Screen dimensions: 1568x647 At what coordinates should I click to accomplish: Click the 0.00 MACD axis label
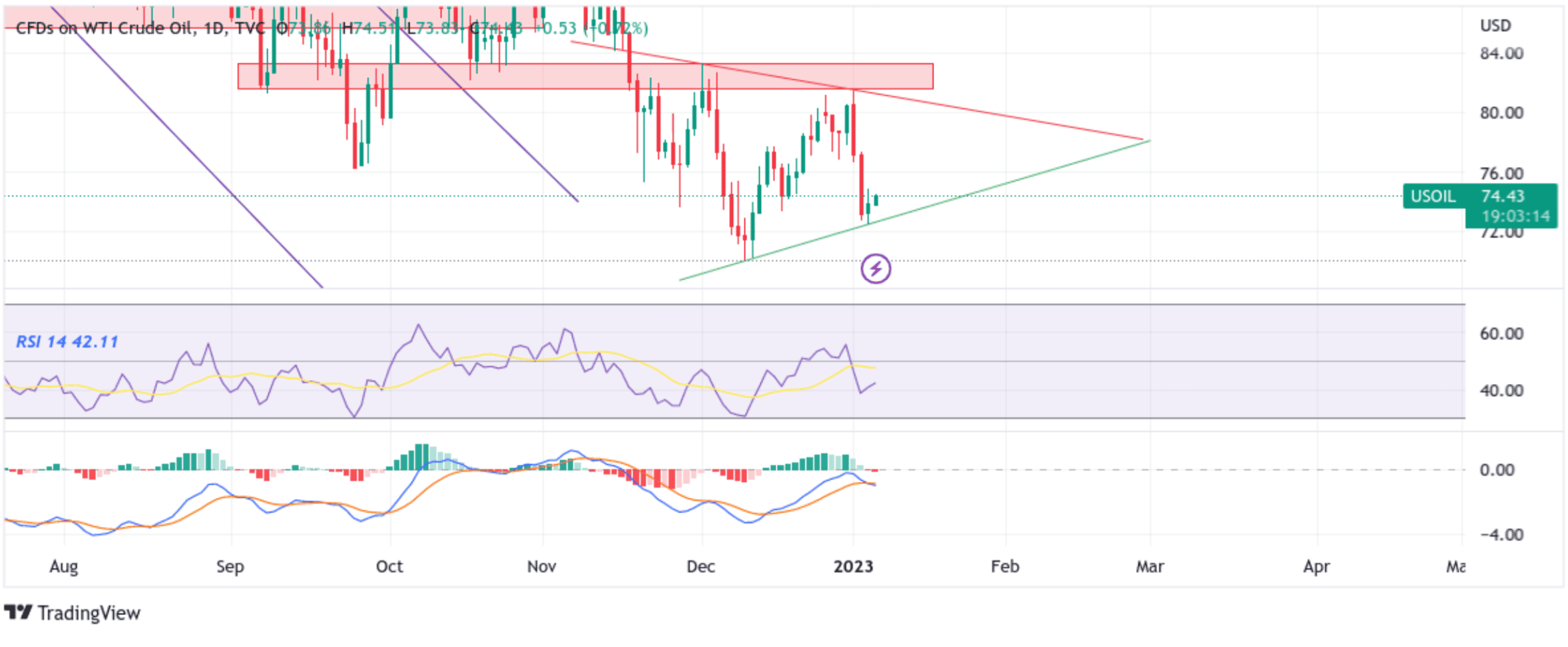(x=1497, y=470)
